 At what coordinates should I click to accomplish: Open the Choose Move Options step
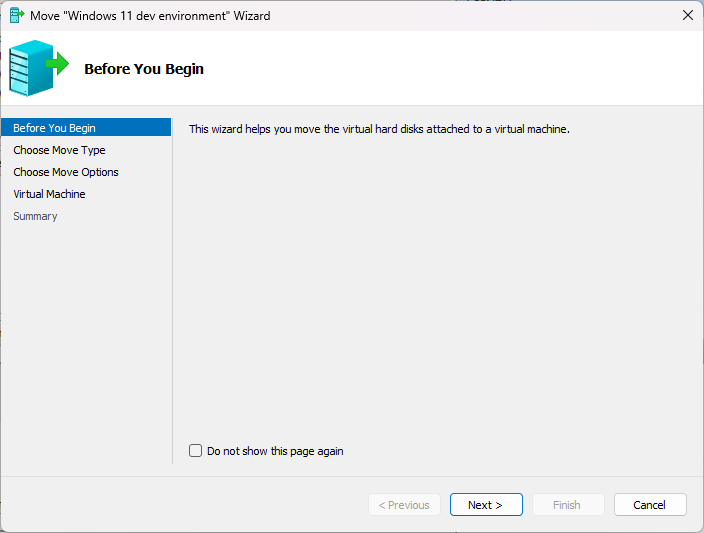(x=66, y=172)
